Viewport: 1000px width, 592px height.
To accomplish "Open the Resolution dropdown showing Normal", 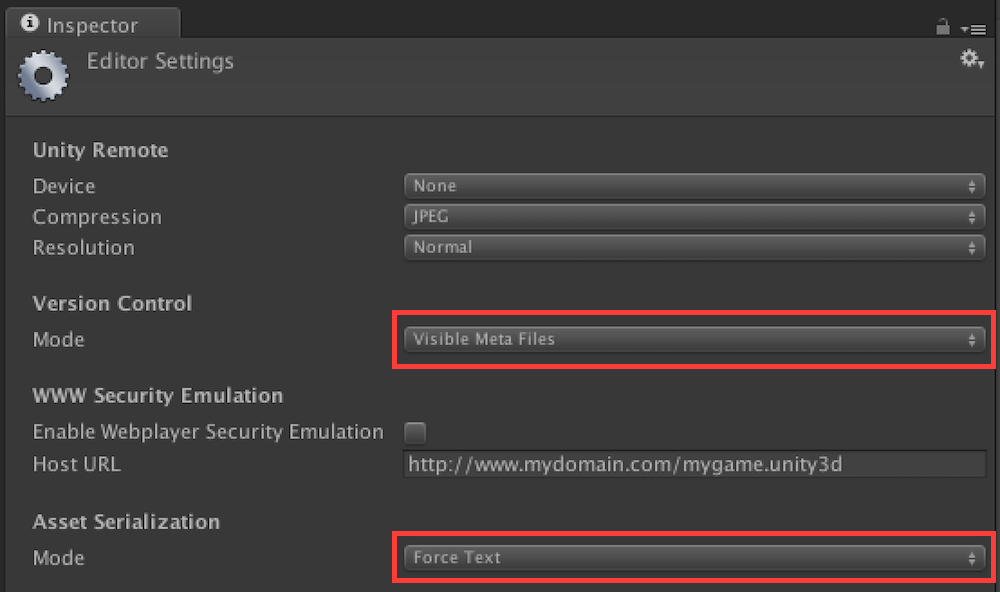I will point(690,247).
